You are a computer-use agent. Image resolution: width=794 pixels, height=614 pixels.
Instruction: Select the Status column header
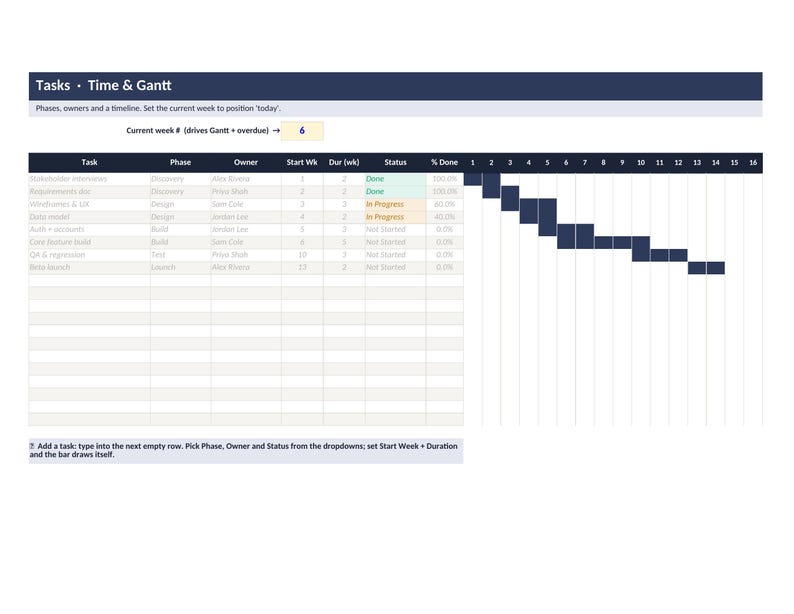tap(395, 162)
